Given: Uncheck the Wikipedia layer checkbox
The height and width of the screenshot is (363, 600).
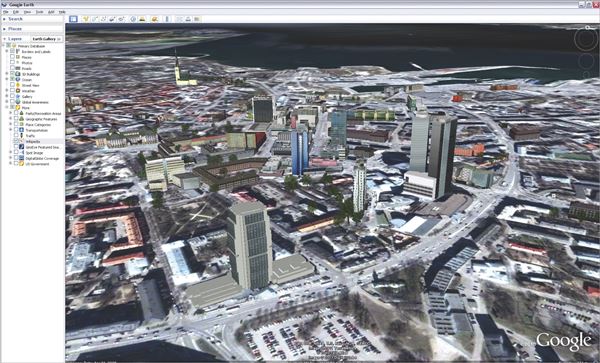Looking at the screenshot, I should [16, 141].
